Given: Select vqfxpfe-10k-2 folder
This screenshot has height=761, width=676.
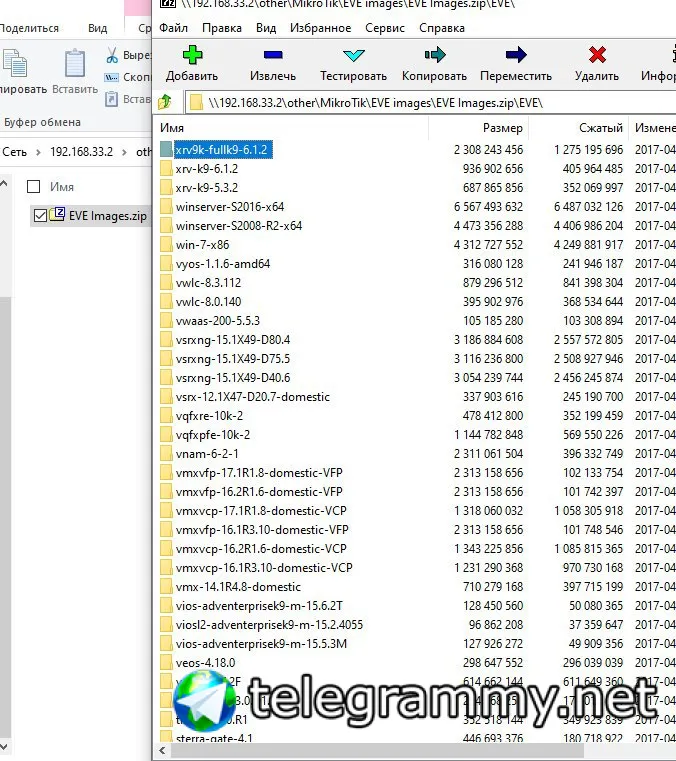Looking at the screenshot, I should 213,435.
